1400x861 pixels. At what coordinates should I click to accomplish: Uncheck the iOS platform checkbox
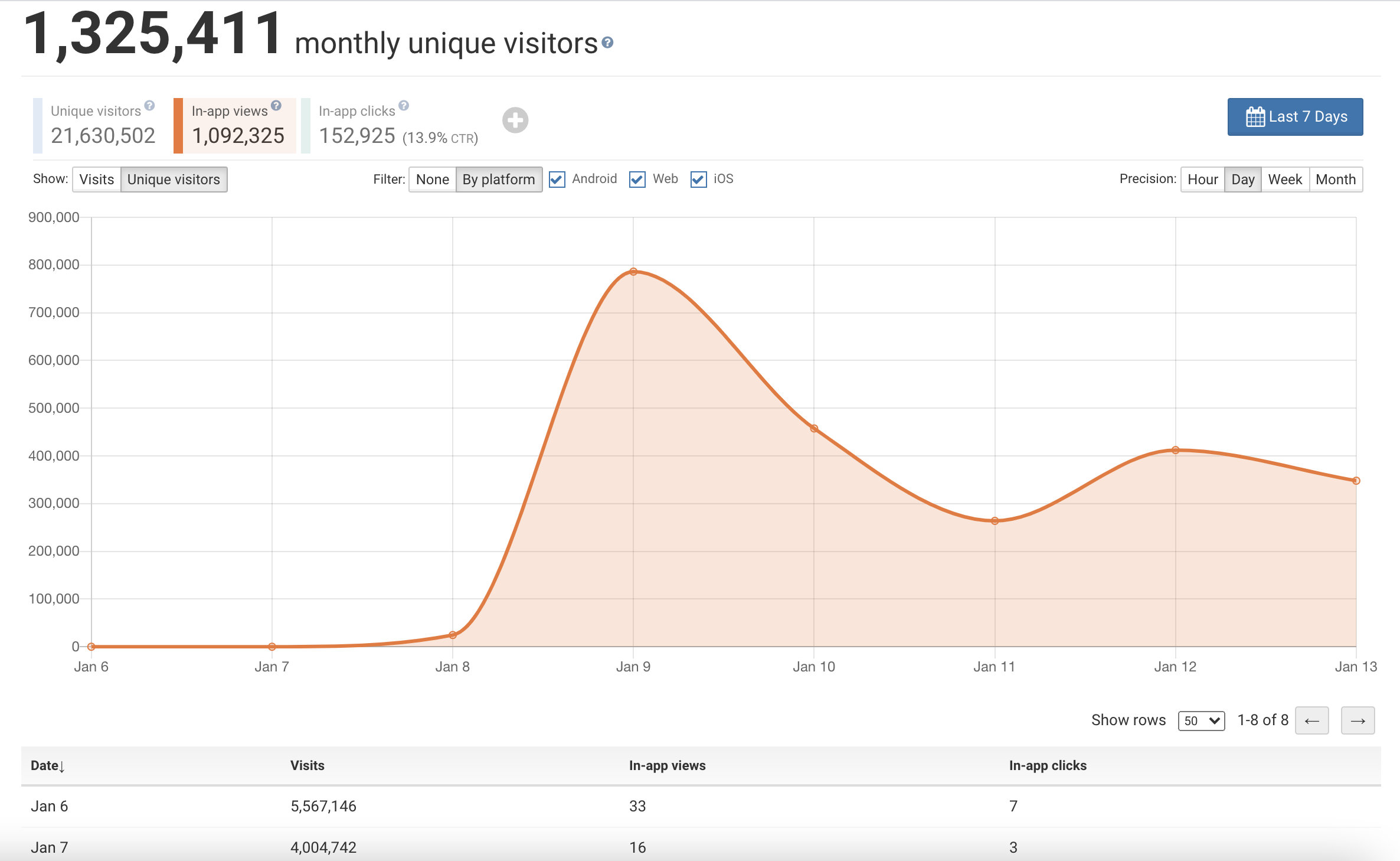[x=698, y=180]
